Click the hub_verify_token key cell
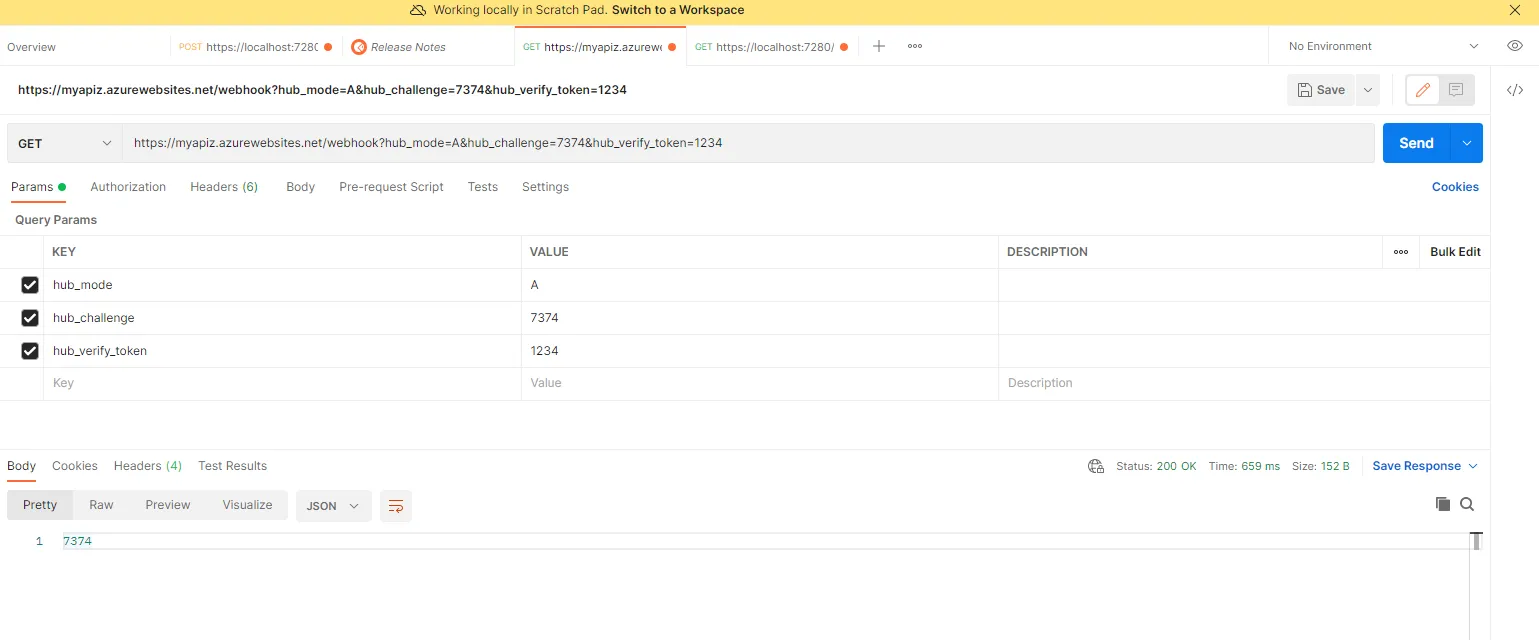Viewport: 1539px width, 640px height. click(x=282, y=351)
